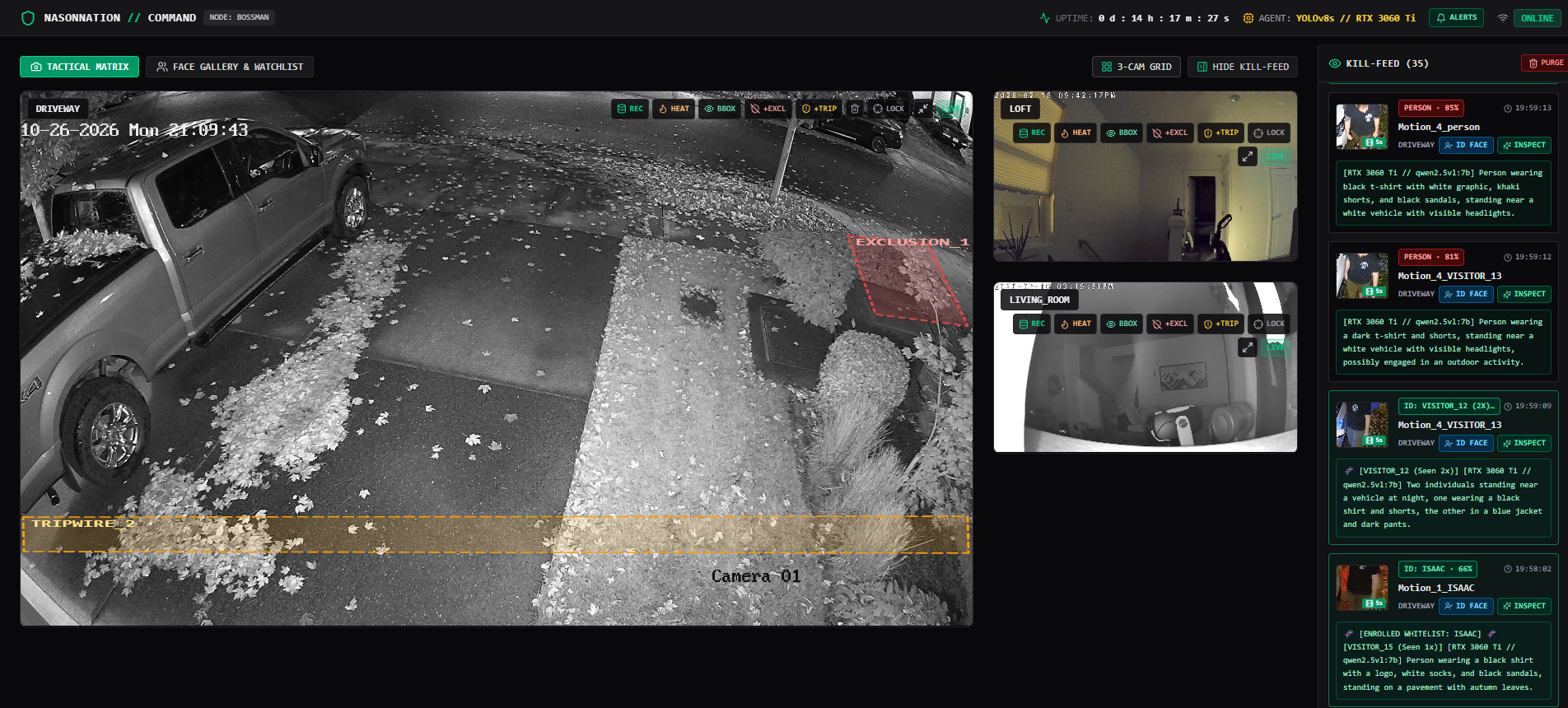This screenshot has height=708, width=1568.
Task: Toggle recording on the Loft camera
Action: click(x=1032, y=133)
